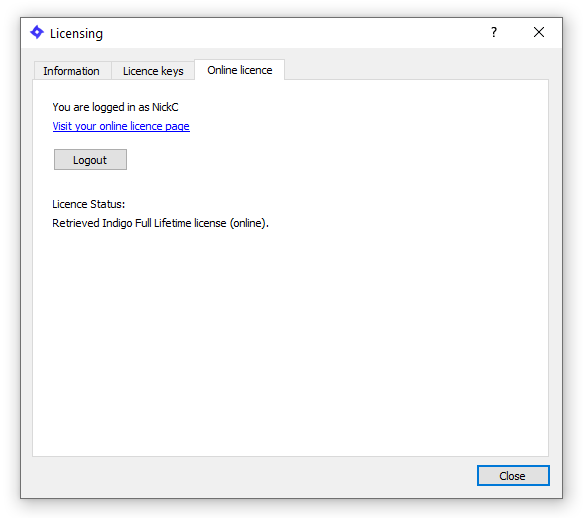
Task: Click the 'You are logged in as NickC' text
Action: click(115, 107)
